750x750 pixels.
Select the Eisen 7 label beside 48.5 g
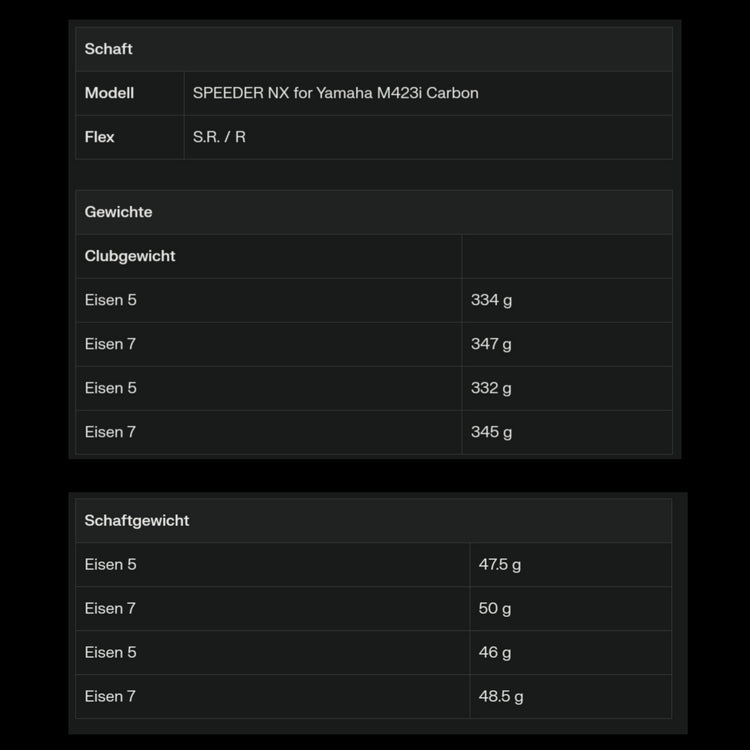[x=111, y=696]
